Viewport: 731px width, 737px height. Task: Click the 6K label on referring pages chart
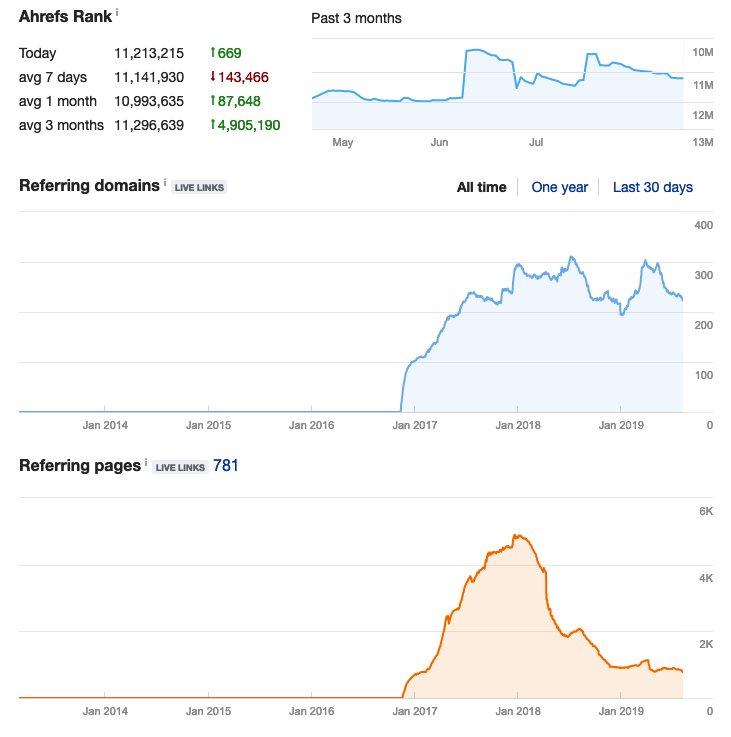pyautogui.click(x=706, y=511)
